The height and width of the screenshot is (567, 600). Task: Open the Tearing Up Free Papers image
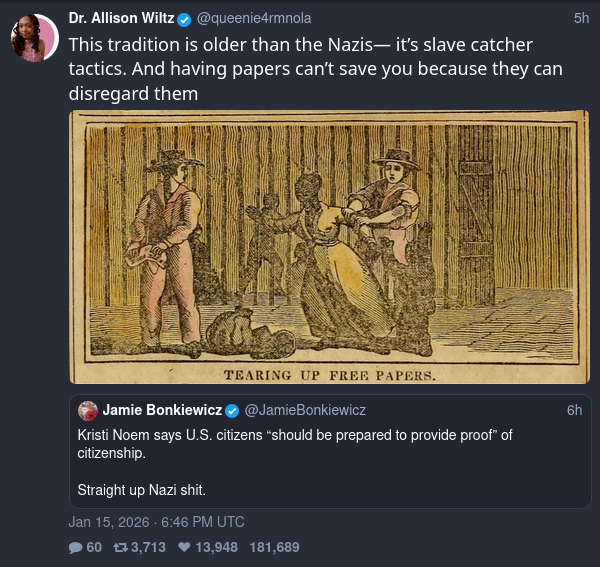click(x=329, y=247)
